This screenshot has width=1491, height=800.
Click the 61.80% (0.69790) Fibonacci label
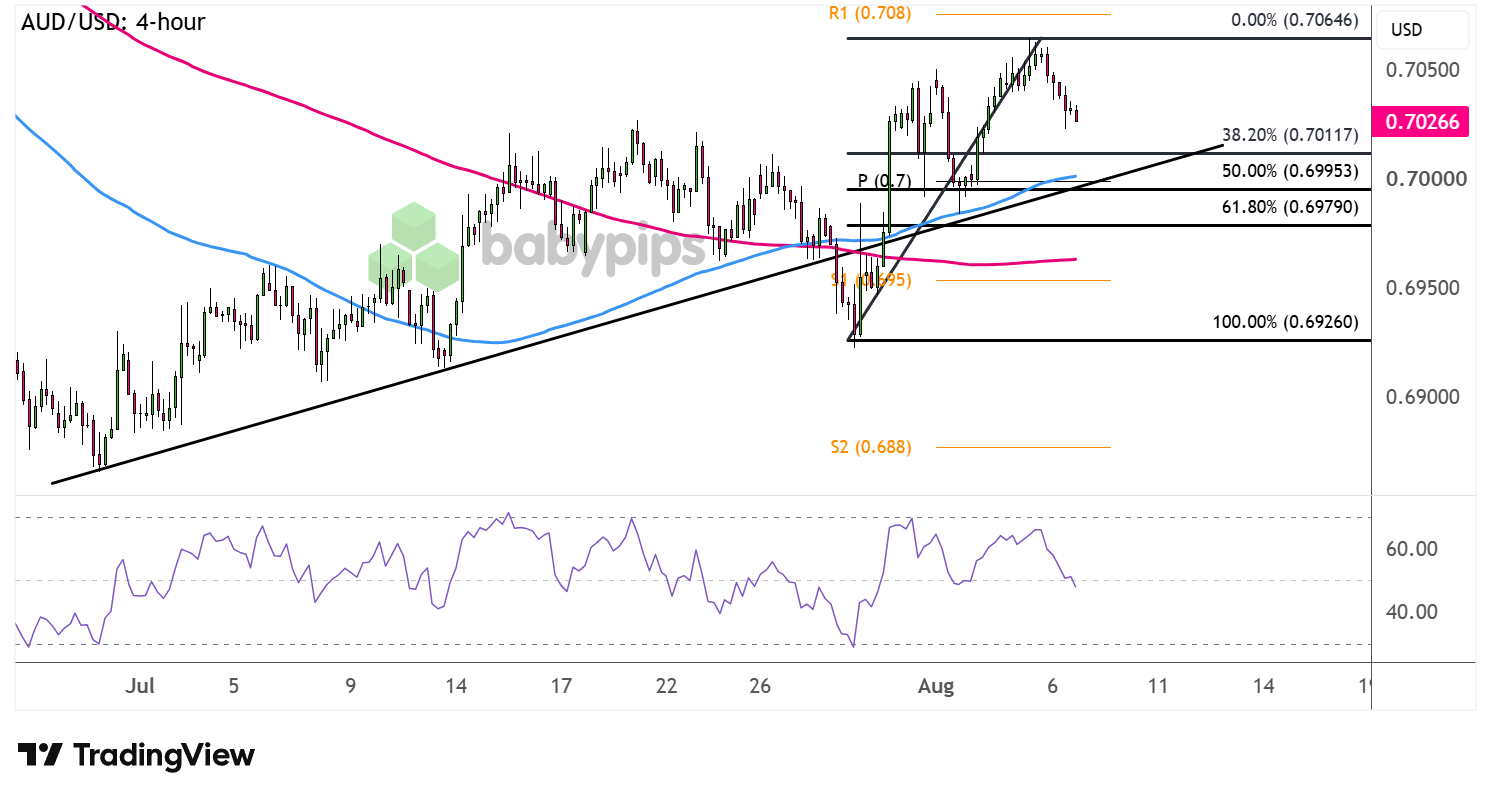click(1290, 207)
